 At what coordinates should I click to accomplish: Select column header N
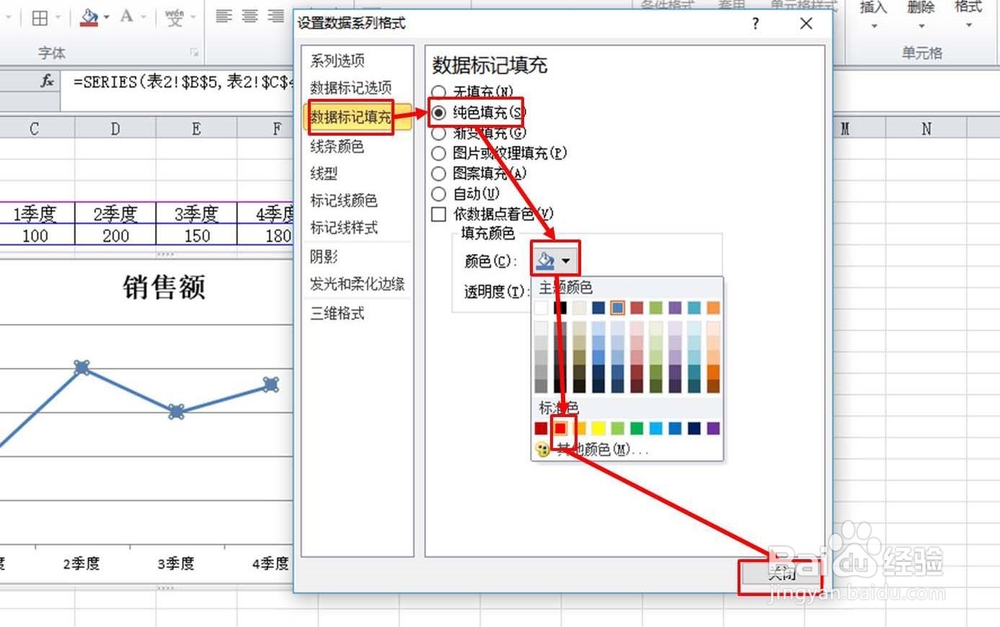(927, 129)
